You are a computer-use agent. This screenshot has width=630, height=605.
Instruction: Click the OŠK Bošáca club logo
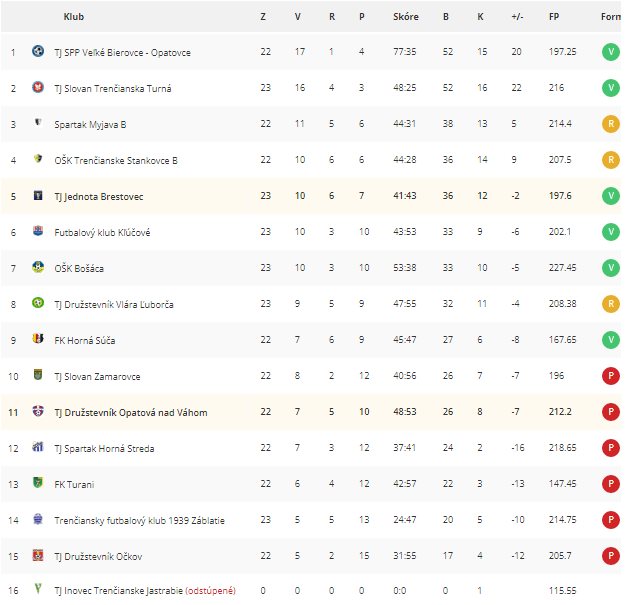38,267
